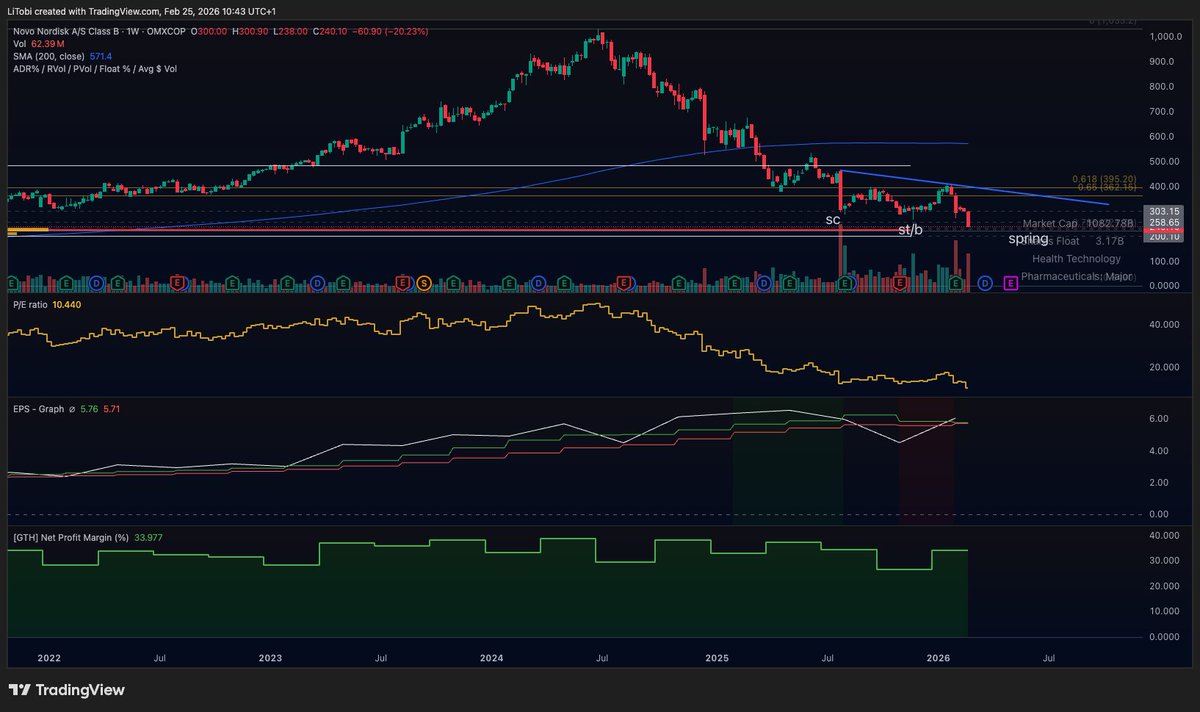Select the ADR% / RVol / PVol legend
1200x712 pixels.
pyautogui.click(x=93, y=70)
